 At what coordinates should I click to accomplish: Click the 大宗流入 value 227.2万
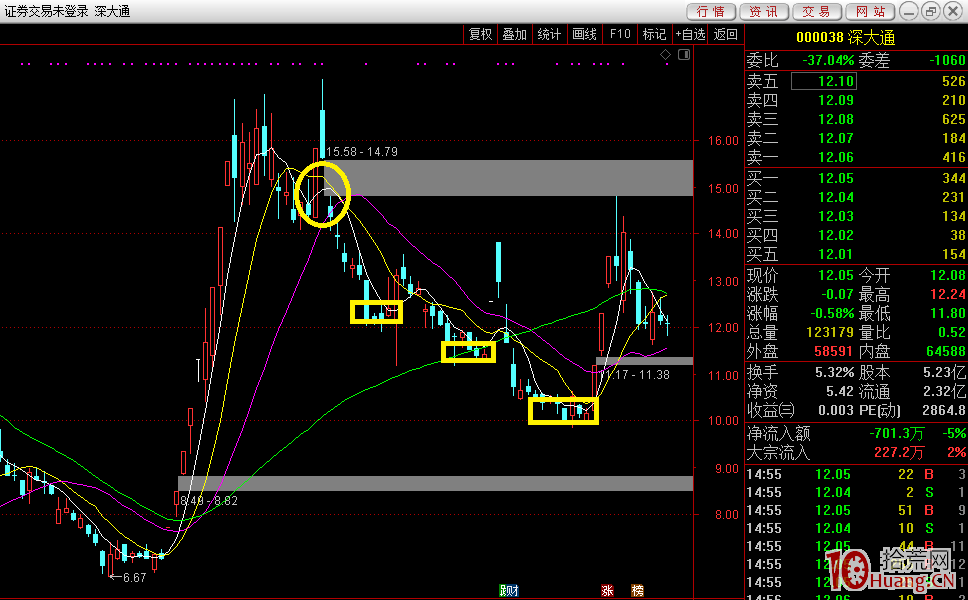(x=899, y=453)
